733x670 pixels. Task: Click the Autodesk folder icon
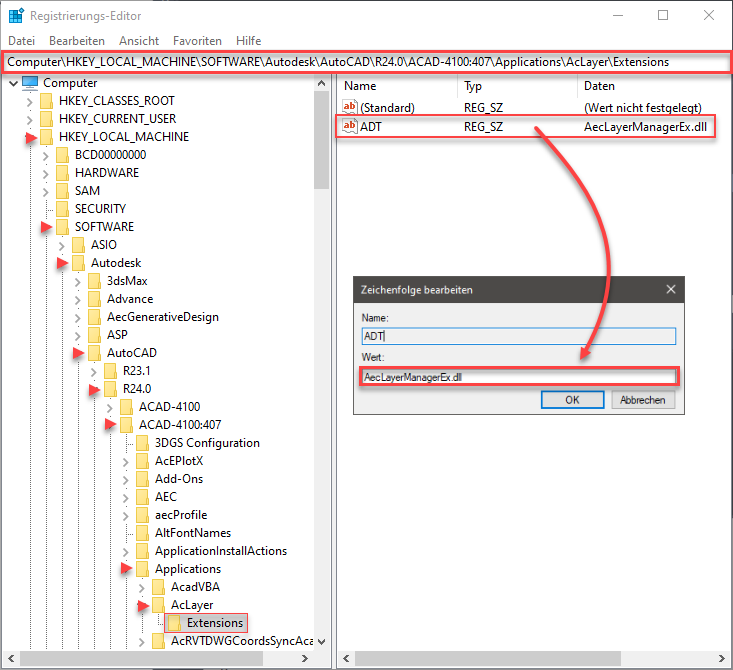pyautogui.click(x=78, y=263)
